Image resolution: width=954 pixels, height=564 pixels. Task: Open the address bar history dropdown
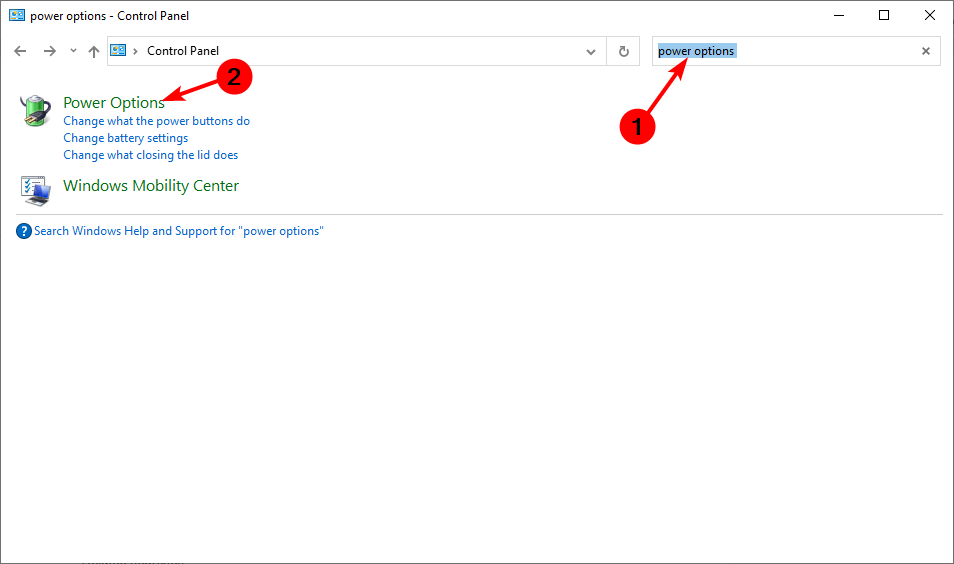point(590,52)
